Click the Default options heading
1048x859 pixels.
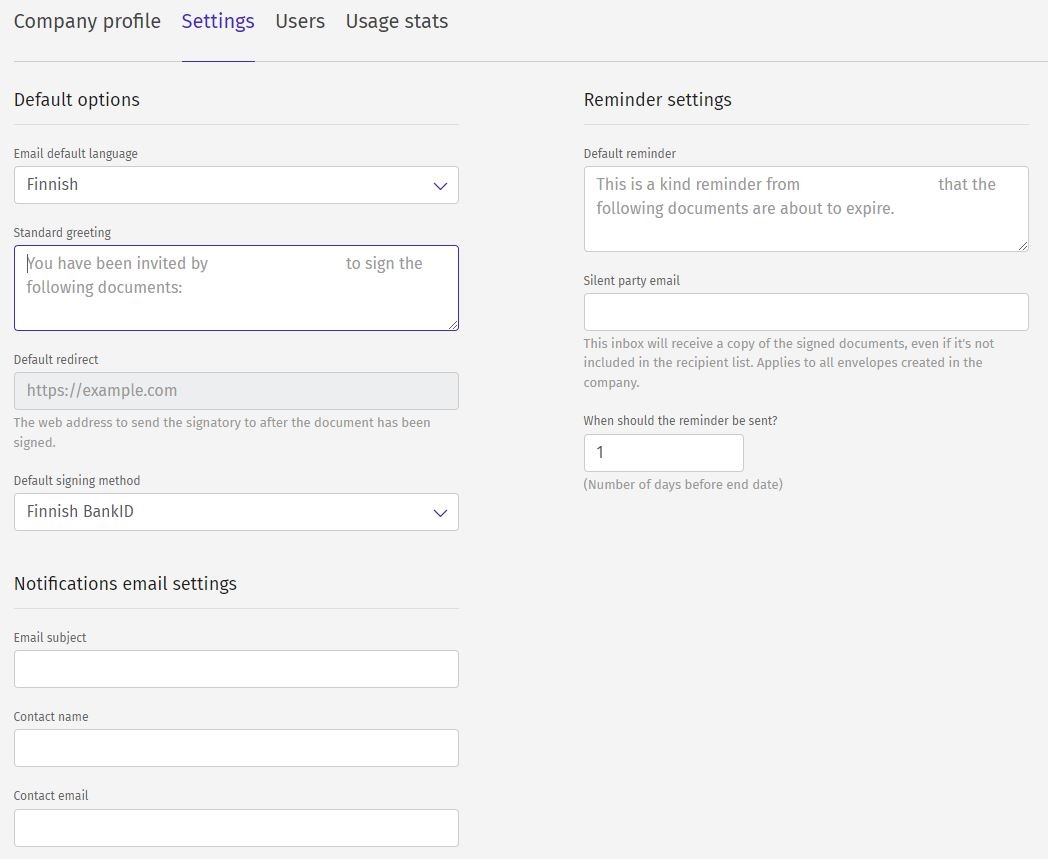coord(77,100)
